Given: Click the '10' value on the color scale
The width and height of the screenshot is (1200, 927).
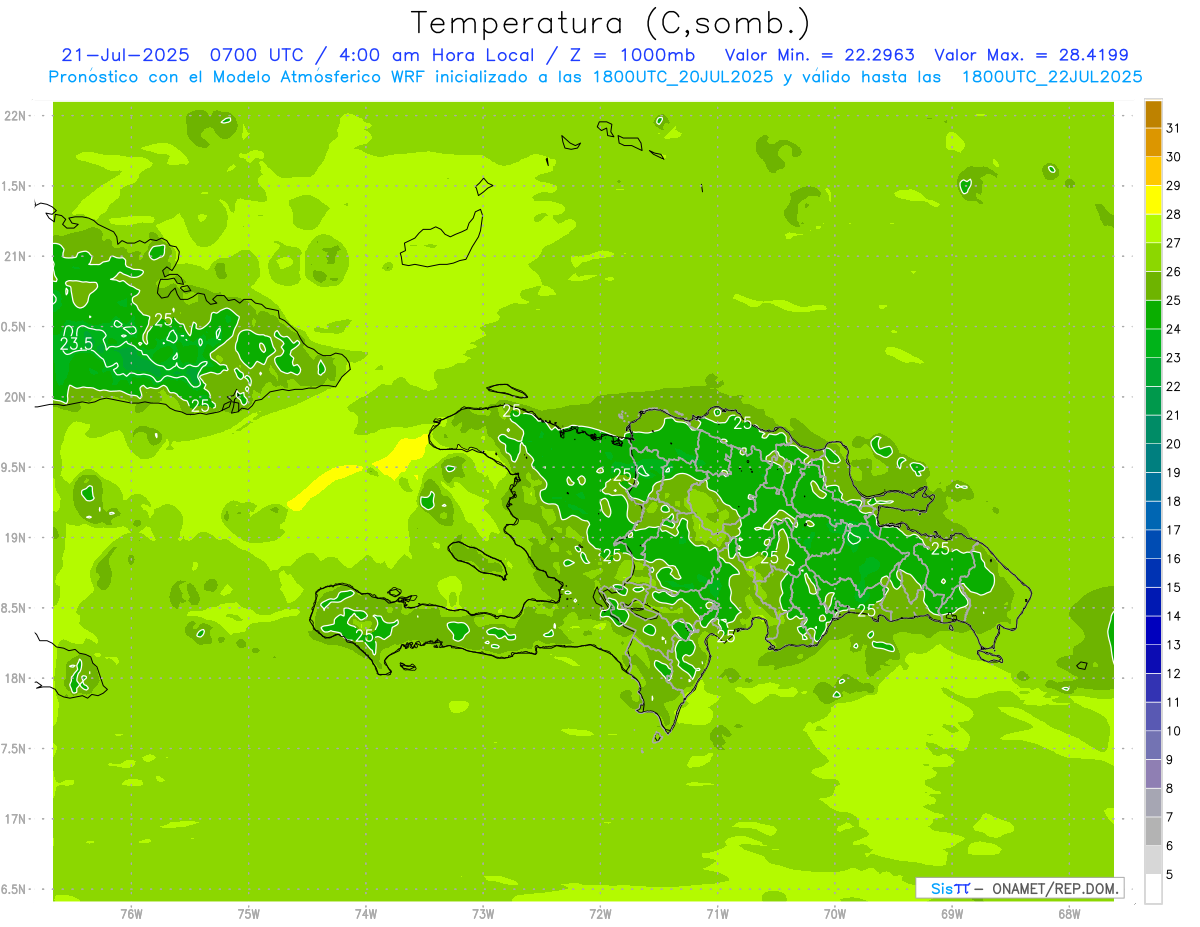Looking at the screenshot, I should coord(1174,731).
